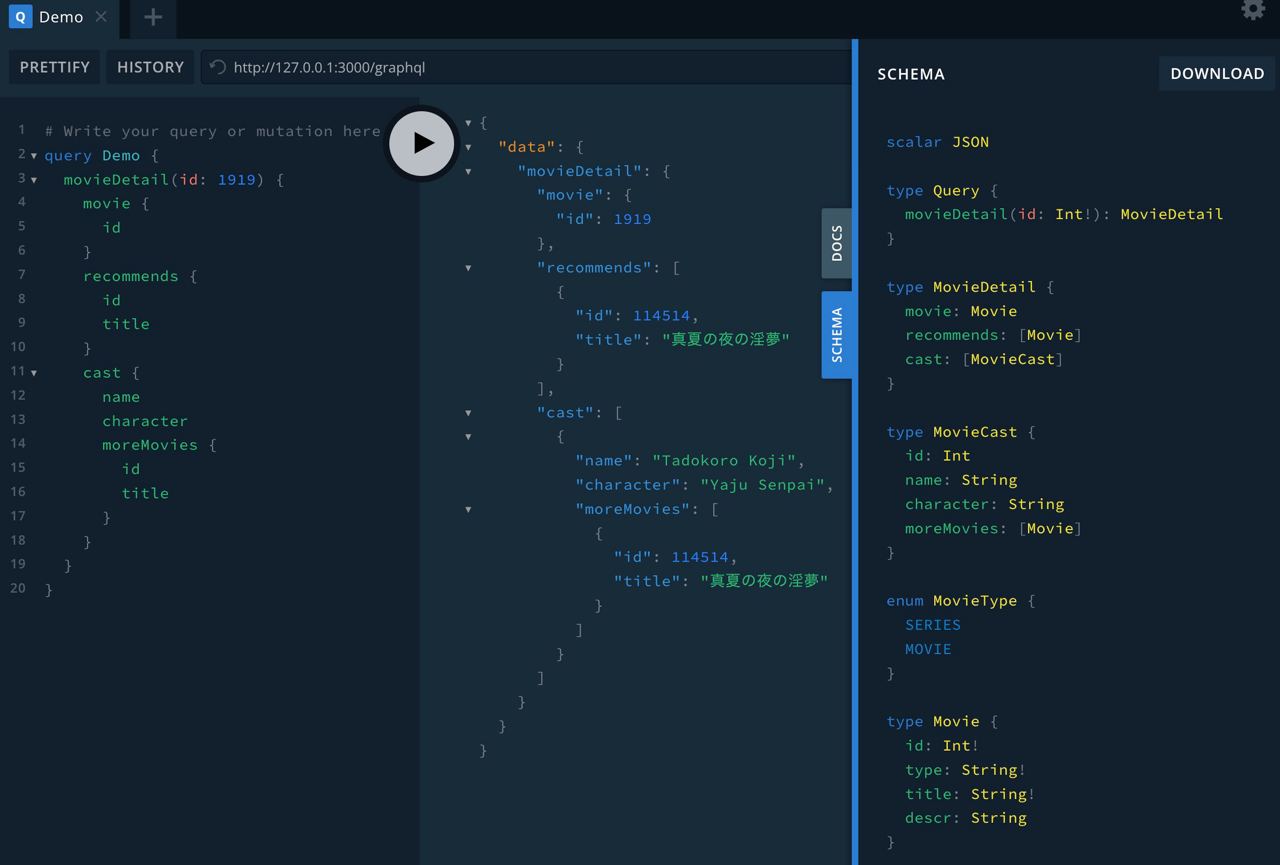This screenshot has width=1280, height=865.
Task: Collapse the cast fold arrow at line 11
Action: click(34, 373)
